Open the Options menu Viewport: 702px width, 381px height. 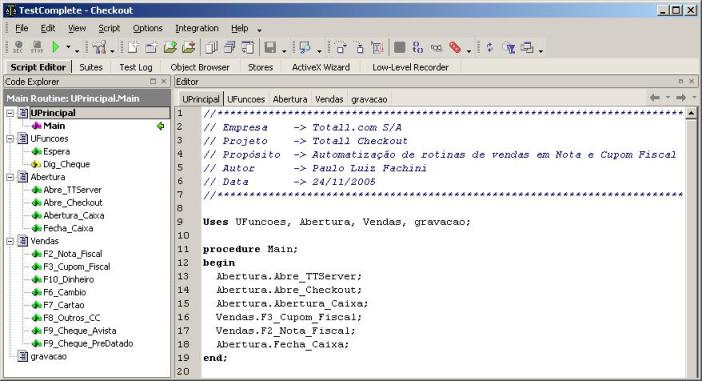tap(147, 28)
